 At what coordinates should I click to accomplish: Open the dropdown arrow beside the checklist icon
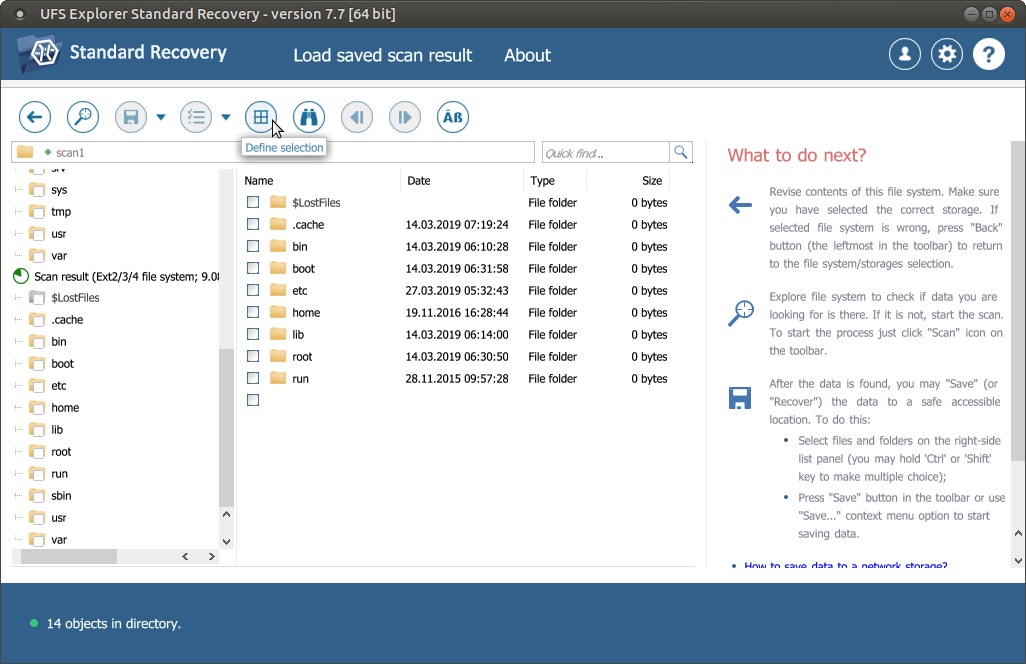click(226, 118)
